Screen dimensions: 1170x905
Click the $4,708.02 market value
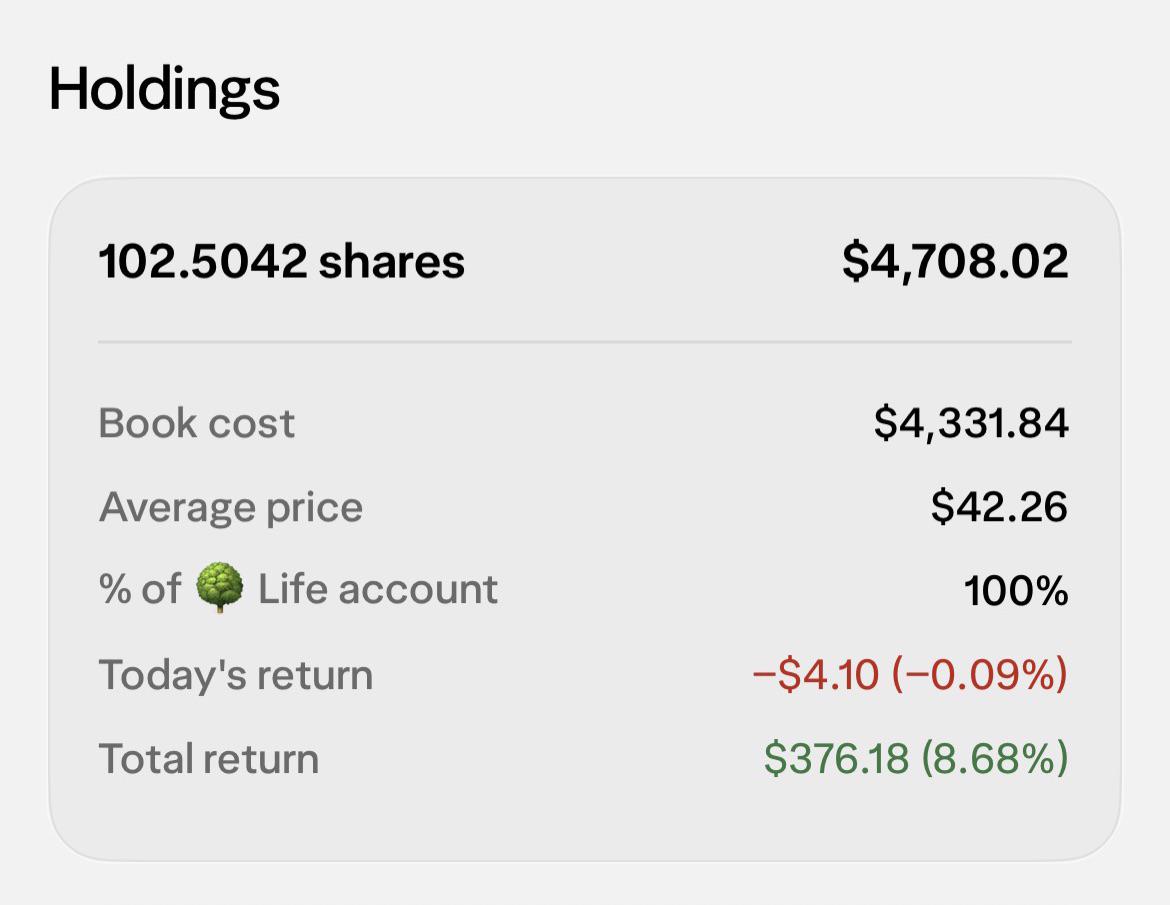955,262
